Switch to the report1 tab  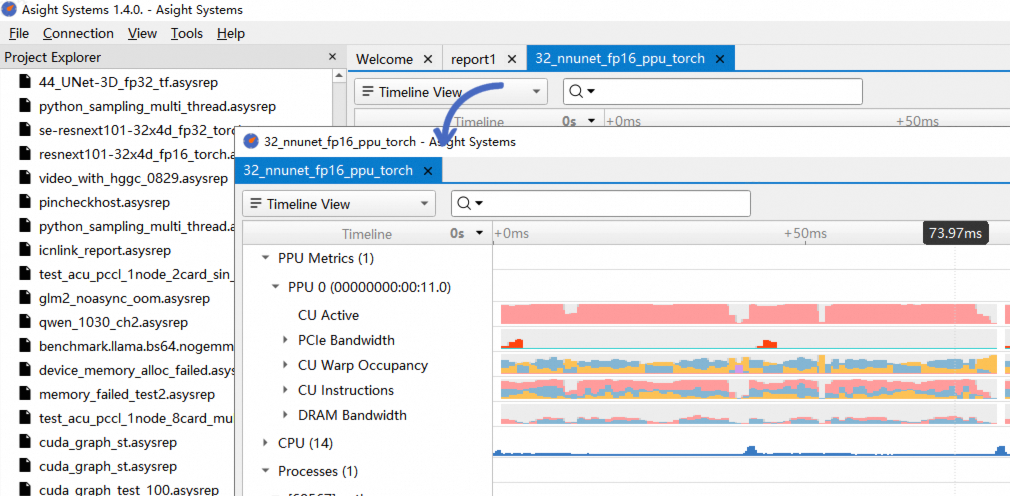(x=473, y=59)
